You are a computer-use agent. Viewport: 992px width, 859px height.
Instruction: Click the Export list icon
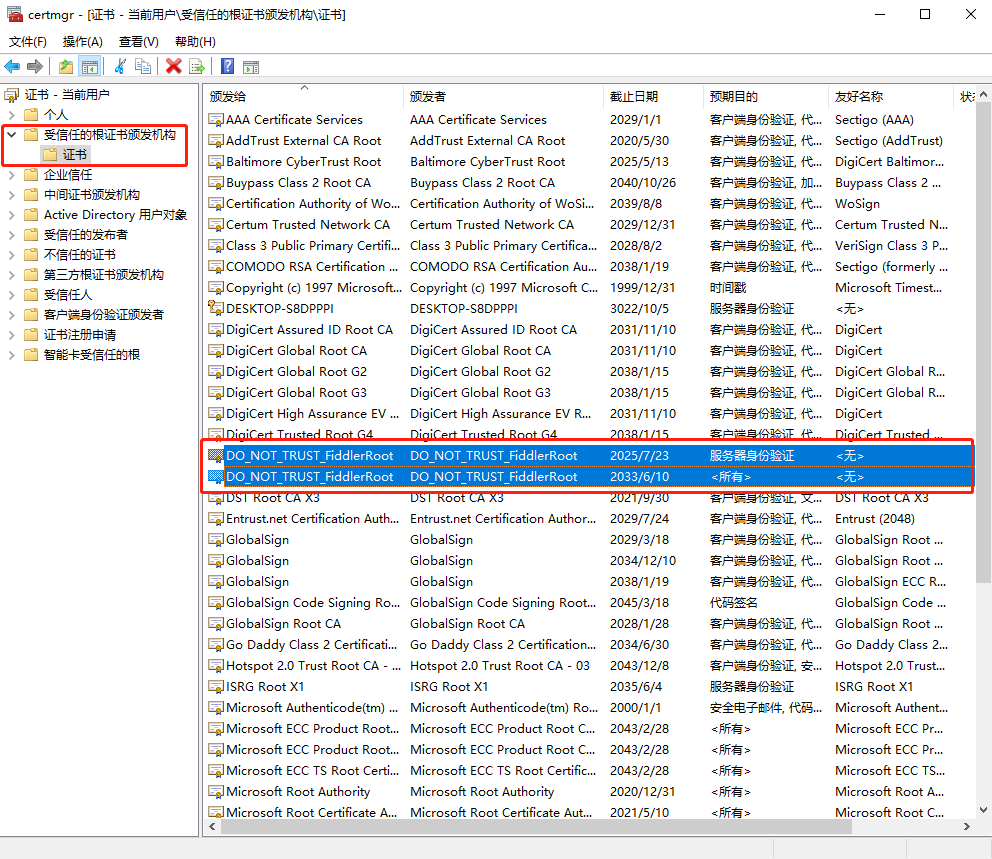point(197,66)
